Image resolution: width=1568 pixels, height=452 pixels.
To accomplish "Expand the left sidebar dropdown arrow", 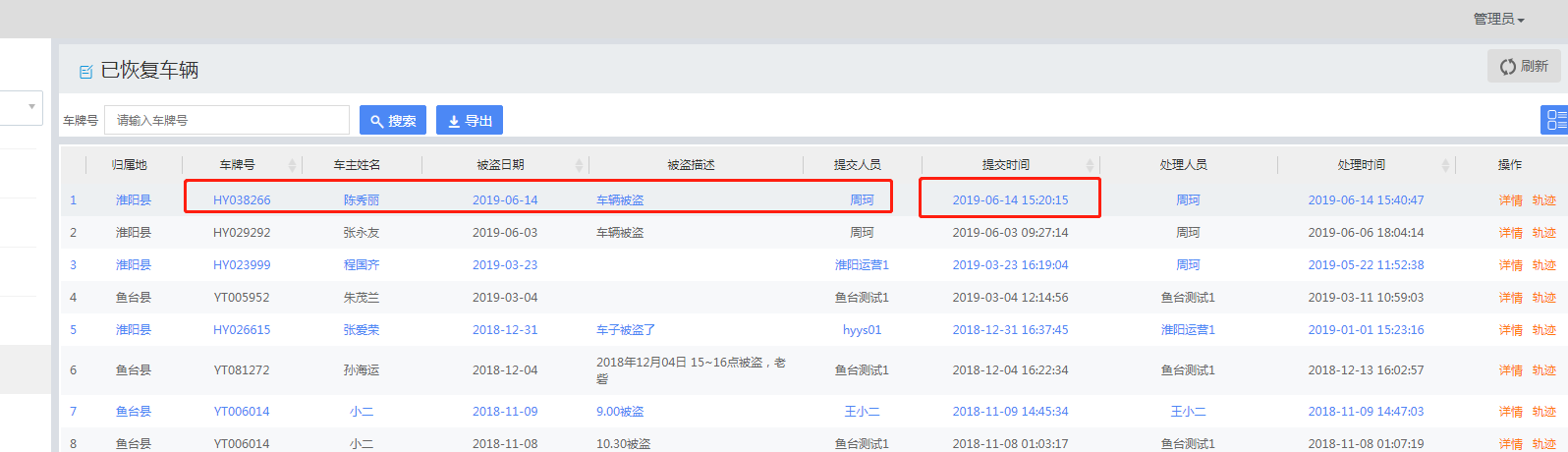I will coord(31,106).
